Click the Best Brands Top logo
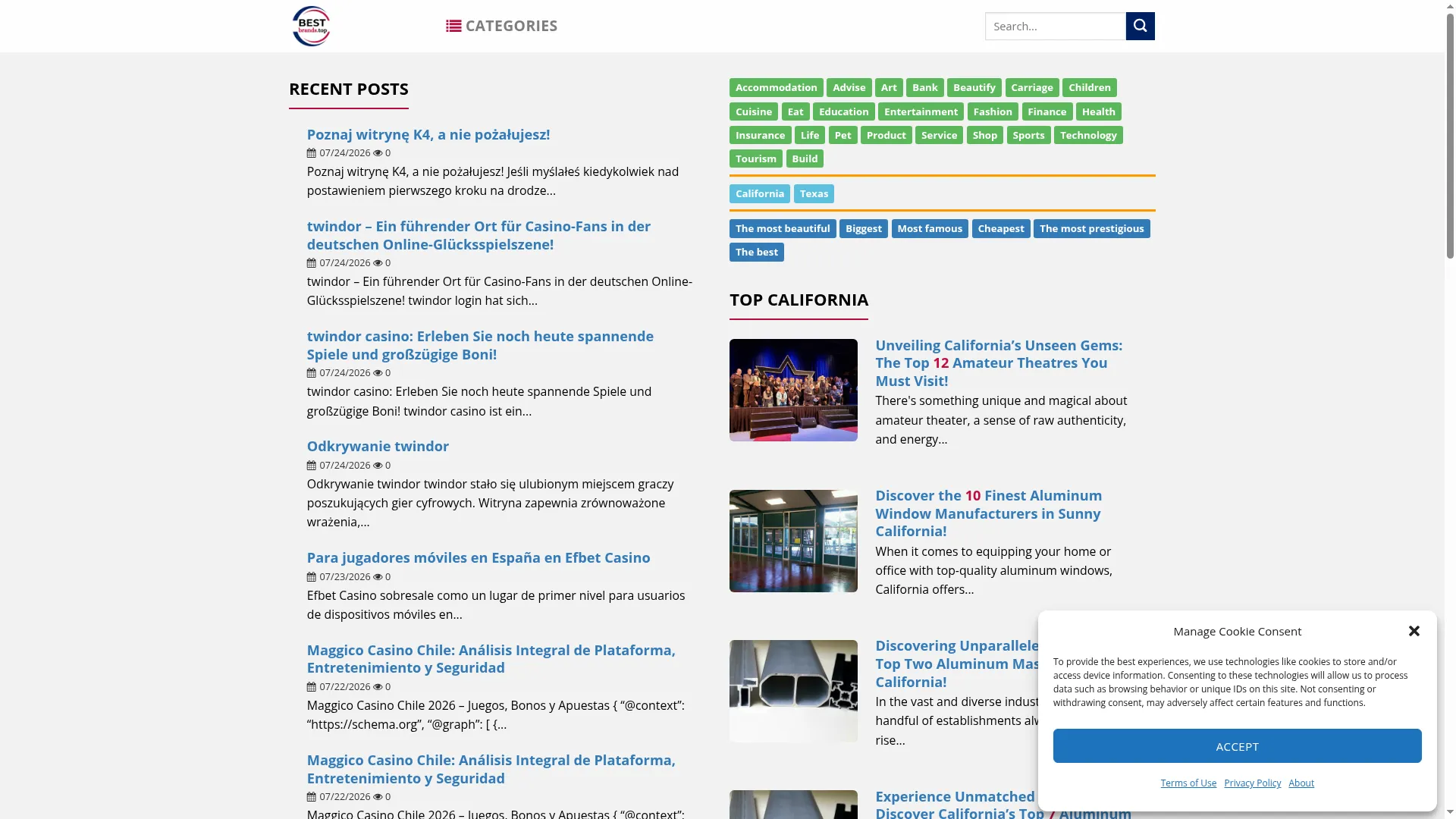The image size is (1456, 819). pos(312,26)
